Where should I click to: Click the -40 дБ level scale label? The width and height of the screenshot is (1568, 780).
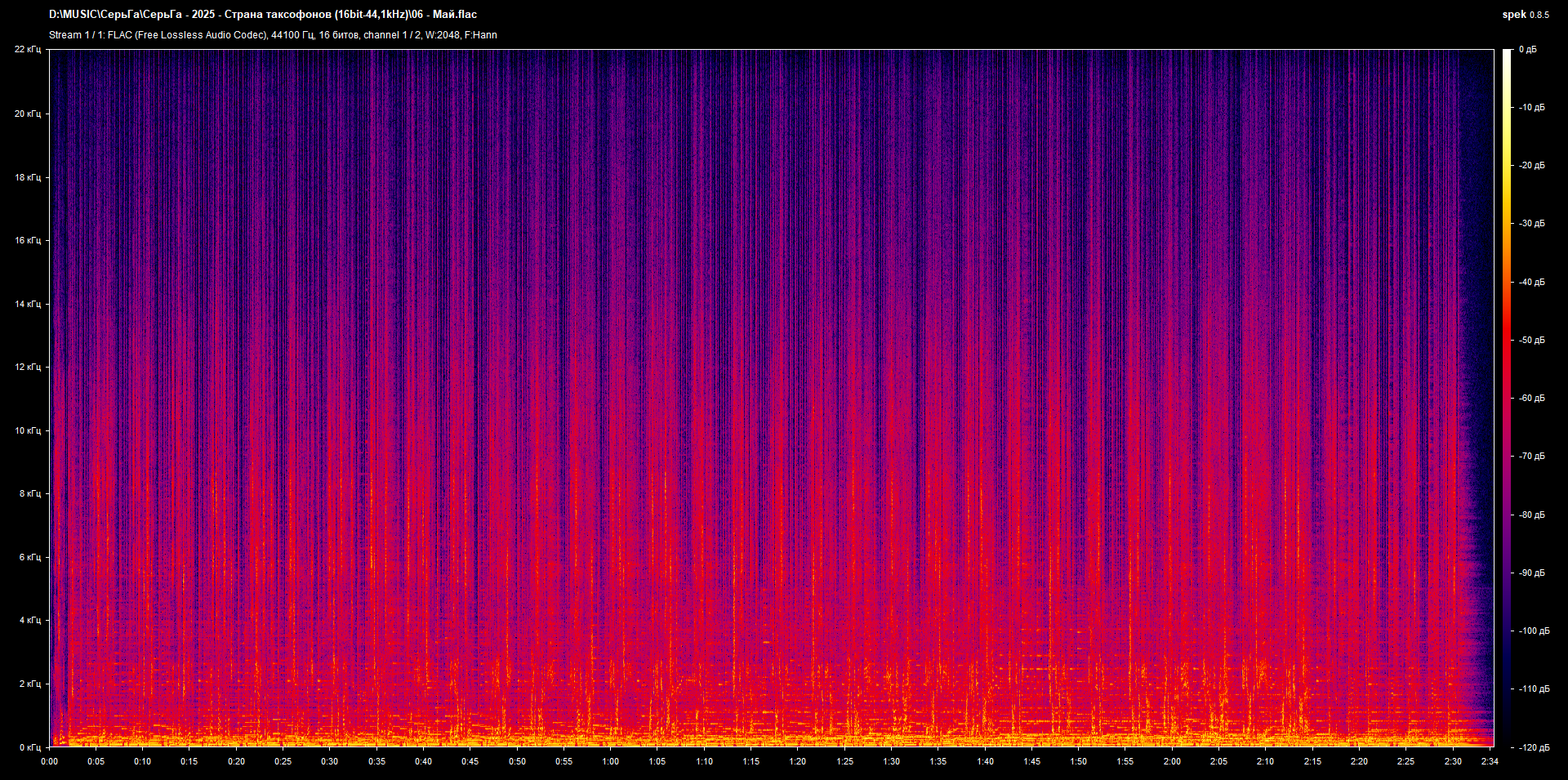[x=1532, y=283]
